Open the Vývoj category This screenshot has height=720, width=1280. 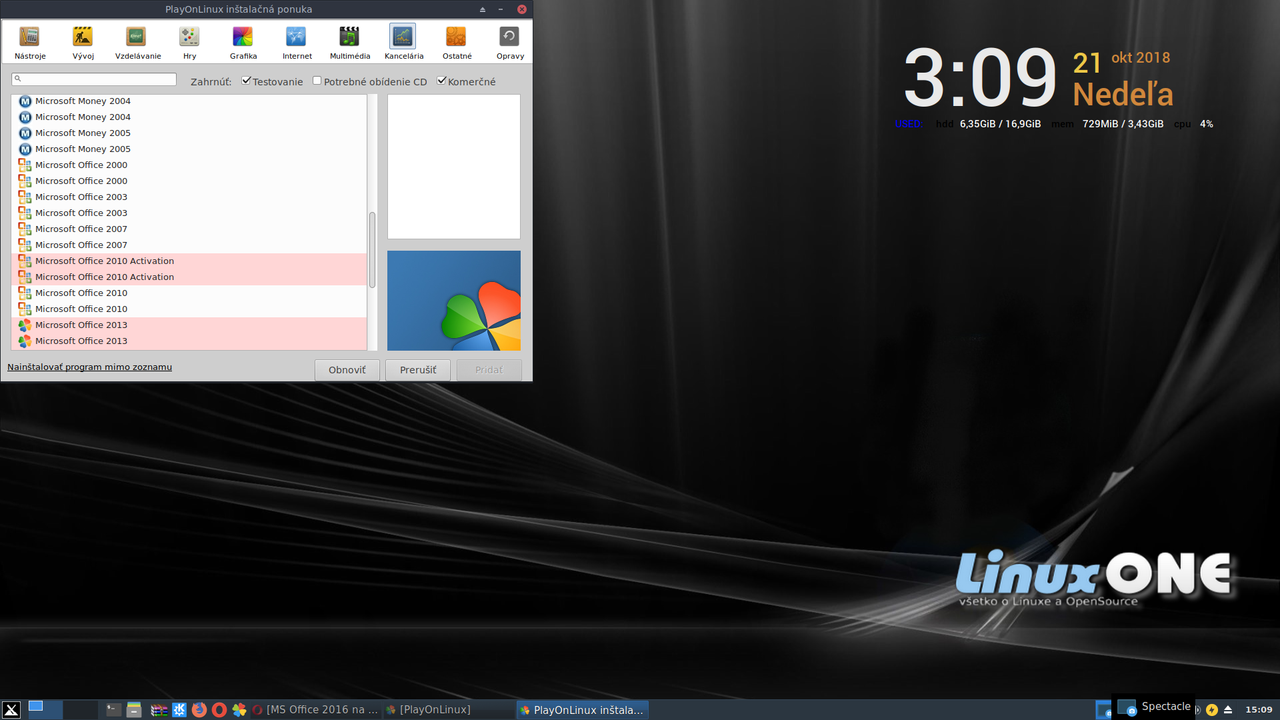[83, 43]
